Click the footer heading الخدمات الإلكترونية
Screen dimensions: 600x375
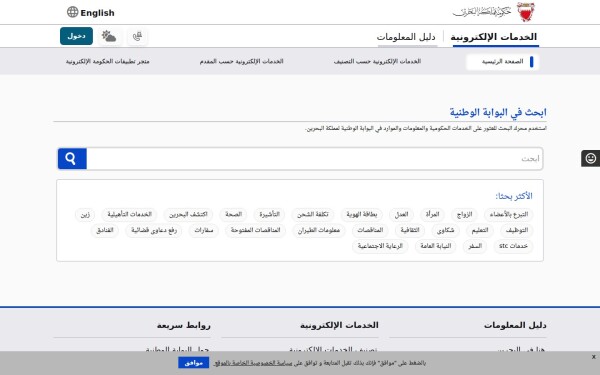tap(339, 325)
